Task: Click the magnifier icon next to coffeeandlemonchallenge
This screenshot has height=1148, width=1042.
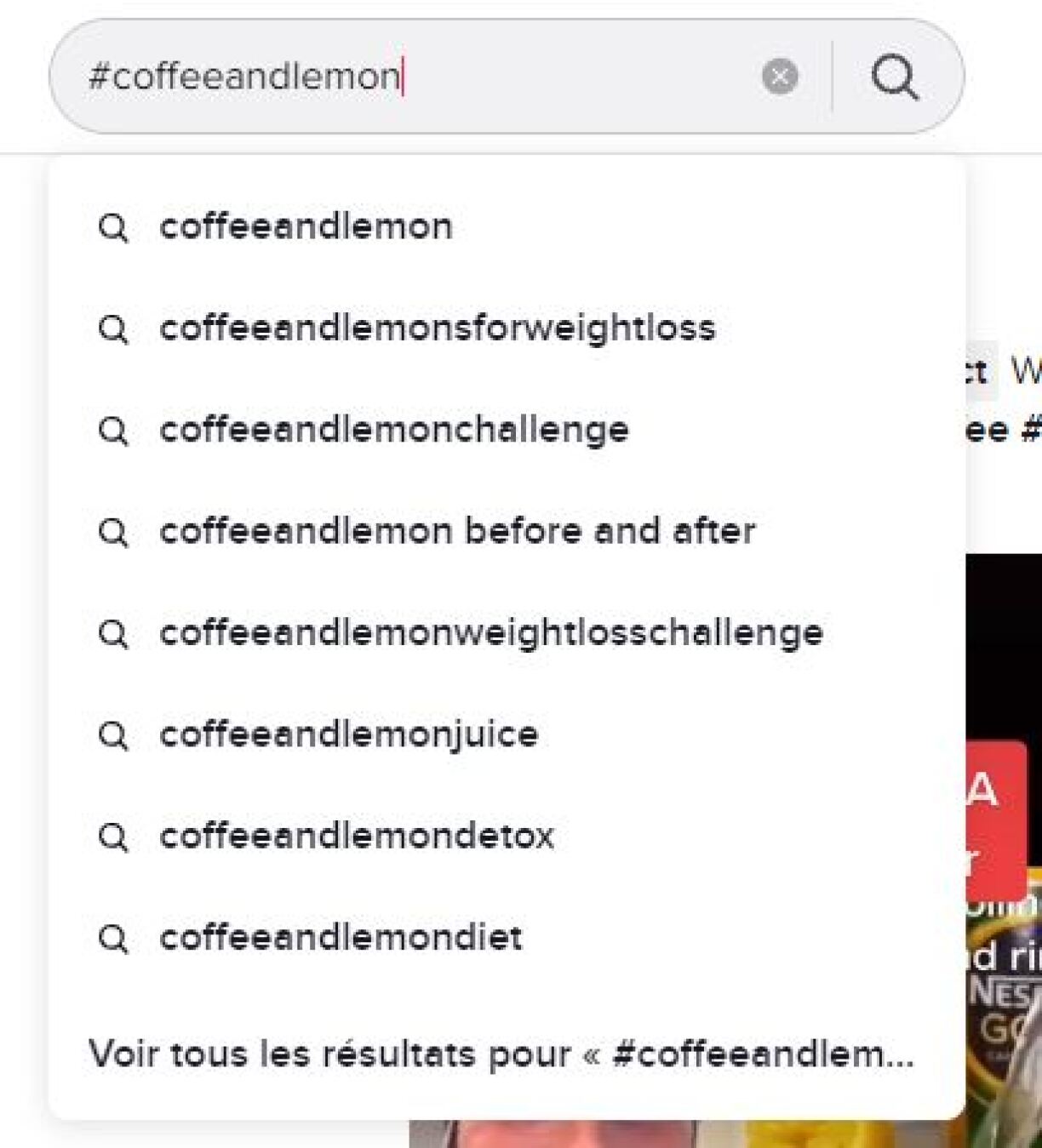Action: [115, 430]
